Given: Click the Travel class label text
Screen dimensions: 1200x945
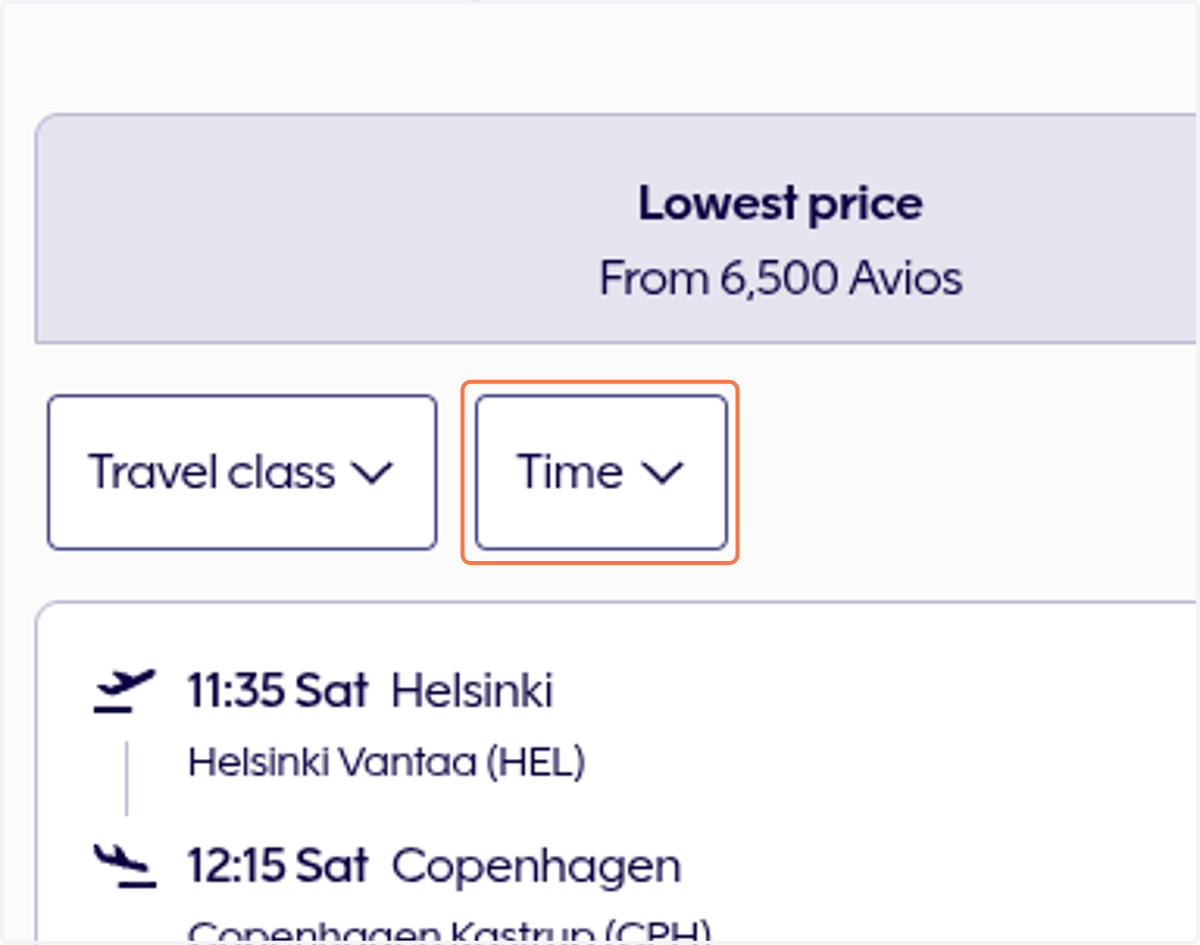Looking at the screenshot, I should point(212,472).
